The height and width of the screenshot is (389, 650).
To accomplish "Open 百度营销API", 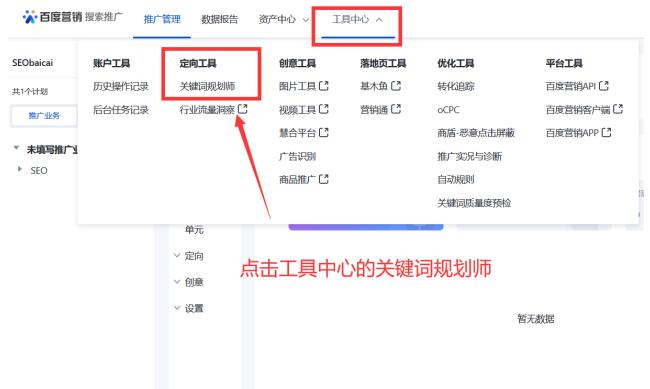I will coord(570,86).
